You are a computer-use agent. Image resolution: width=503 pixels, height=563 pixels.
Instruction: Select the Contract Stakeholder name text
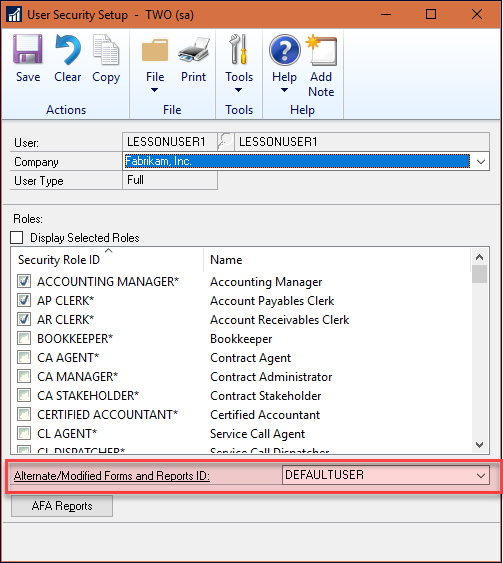click(266, 396)
